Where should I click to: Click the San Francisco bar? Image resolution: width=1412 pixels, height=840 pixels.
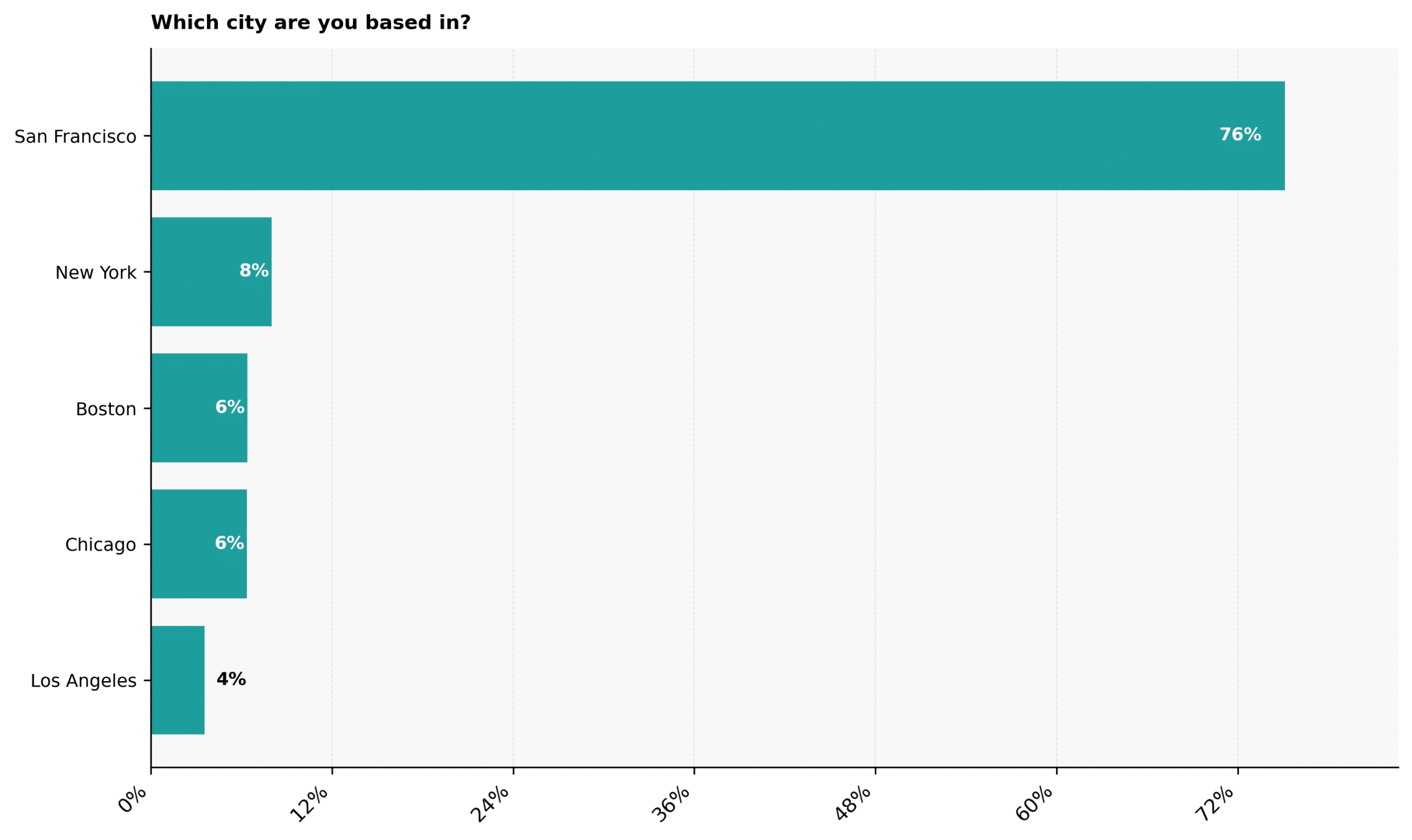[716, 136]
